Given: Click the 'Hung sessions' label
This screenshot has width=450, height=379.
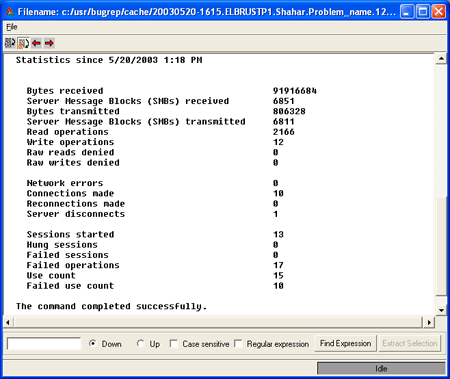Looking at the screenshot, I should tap(62, 245).
